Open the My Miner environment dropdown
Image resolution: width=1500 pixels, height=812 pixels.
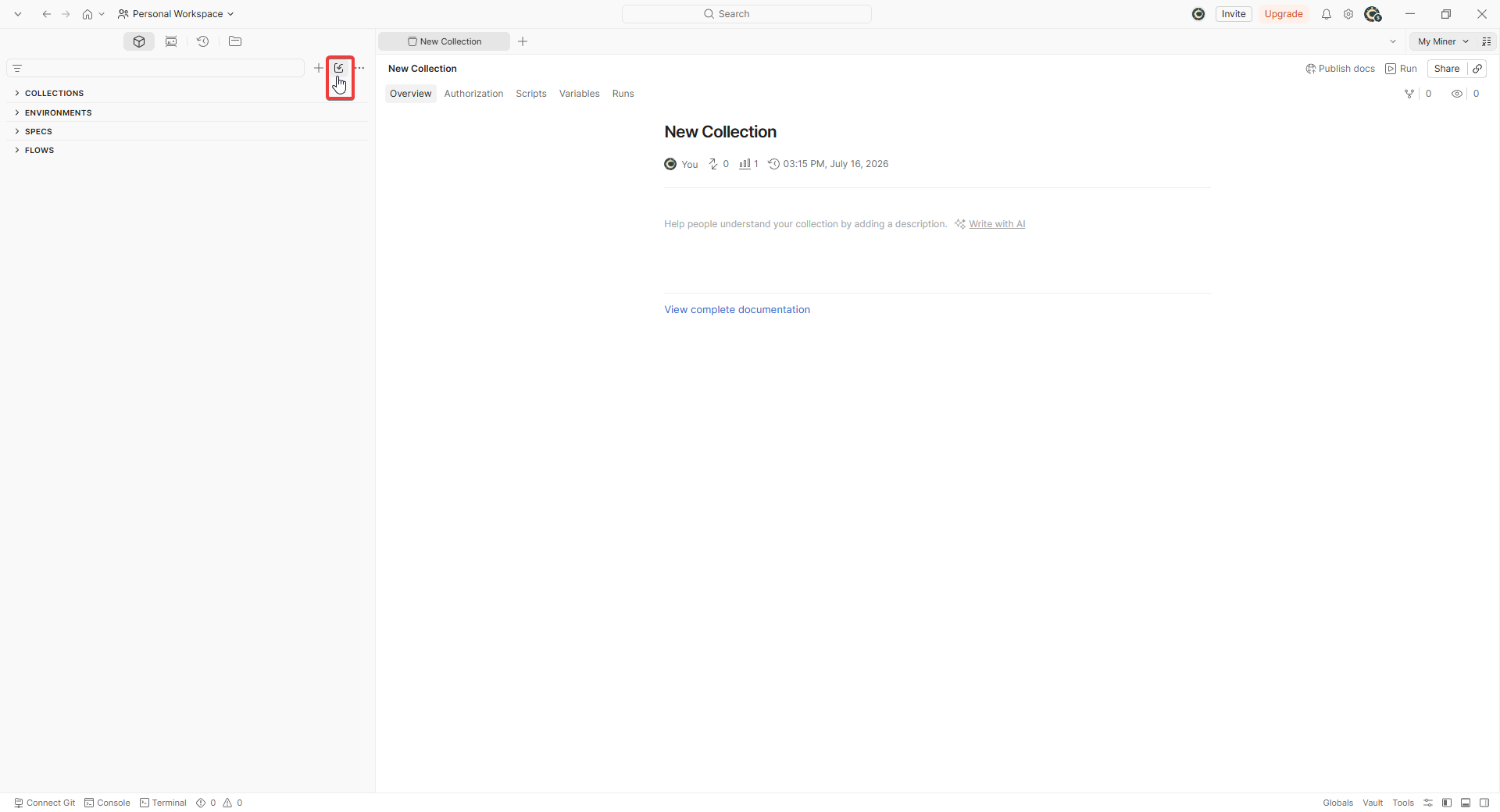coord(1443,41)
